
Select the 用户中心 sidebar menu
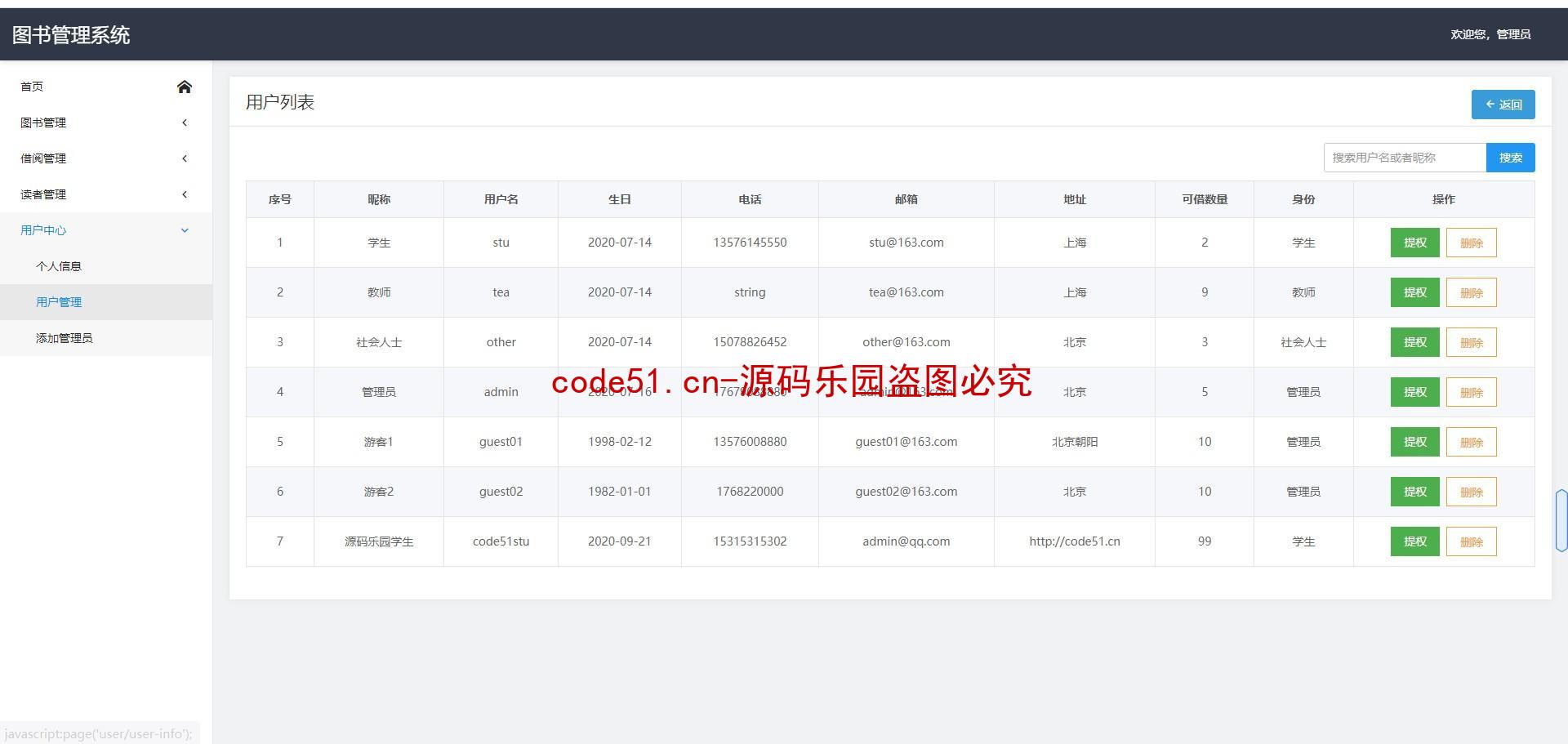[106, 230]
